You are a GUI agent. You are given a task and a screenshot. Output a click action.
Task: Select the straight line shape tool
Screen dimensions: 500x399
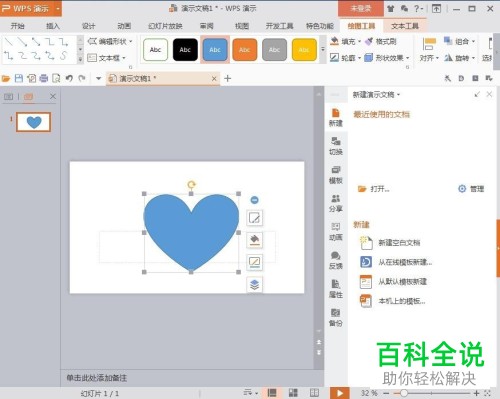(9, 42)
